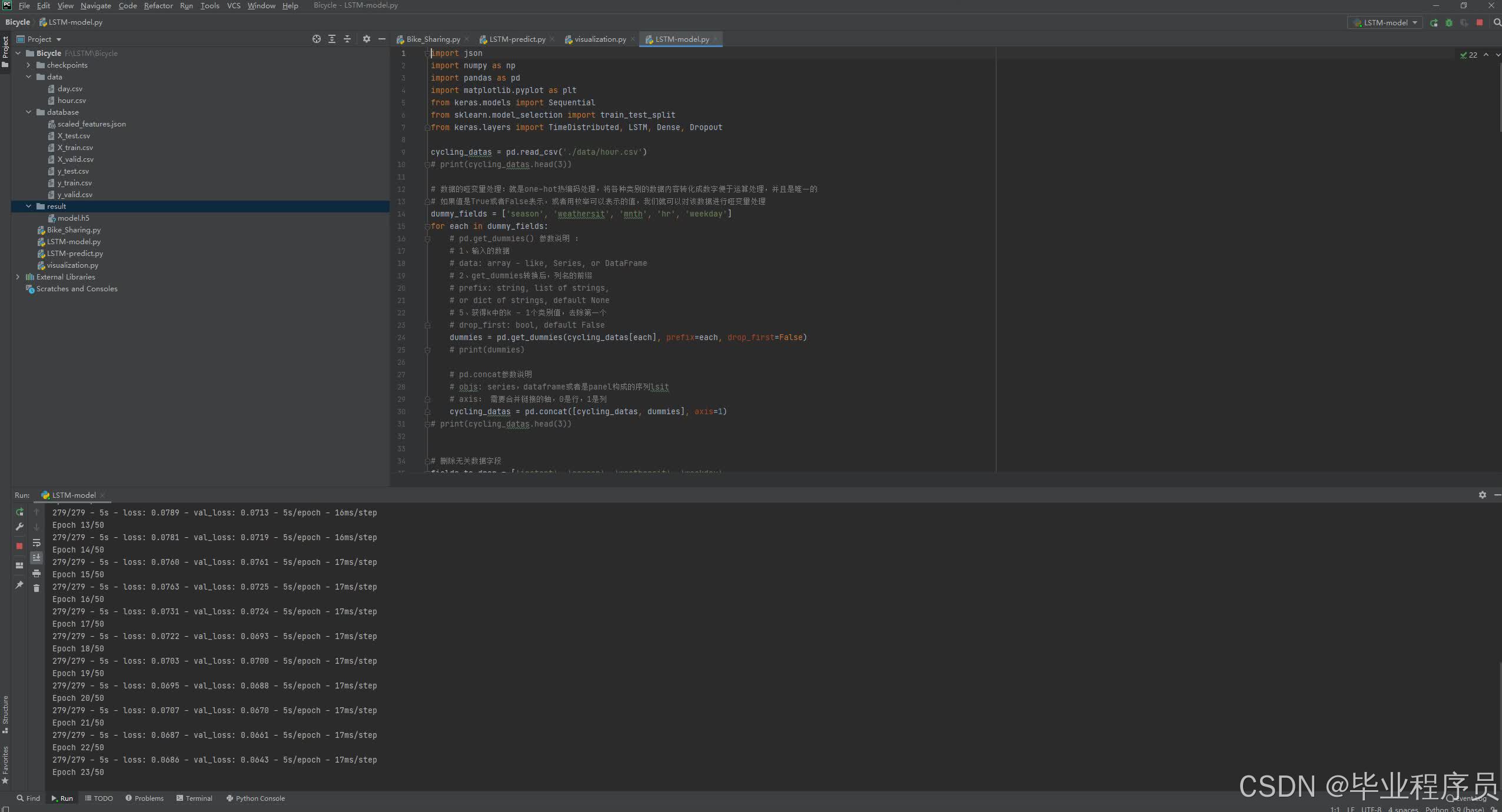Clear all Run console output (trash icon)
This screenshot has height=812, width=1502.
point(36,588)
